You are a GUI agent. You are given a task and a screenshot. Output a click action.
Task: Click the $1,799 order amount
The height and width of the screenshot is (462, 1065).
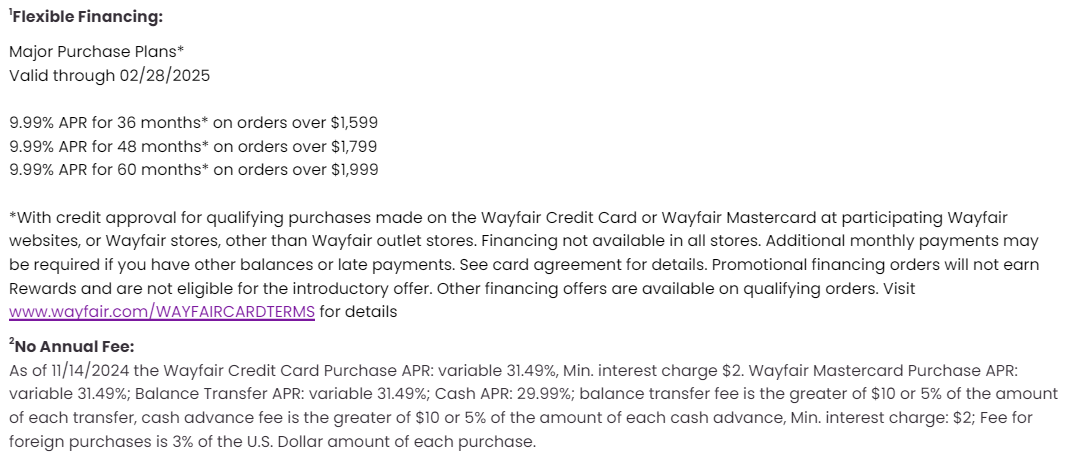click(354, 146)
